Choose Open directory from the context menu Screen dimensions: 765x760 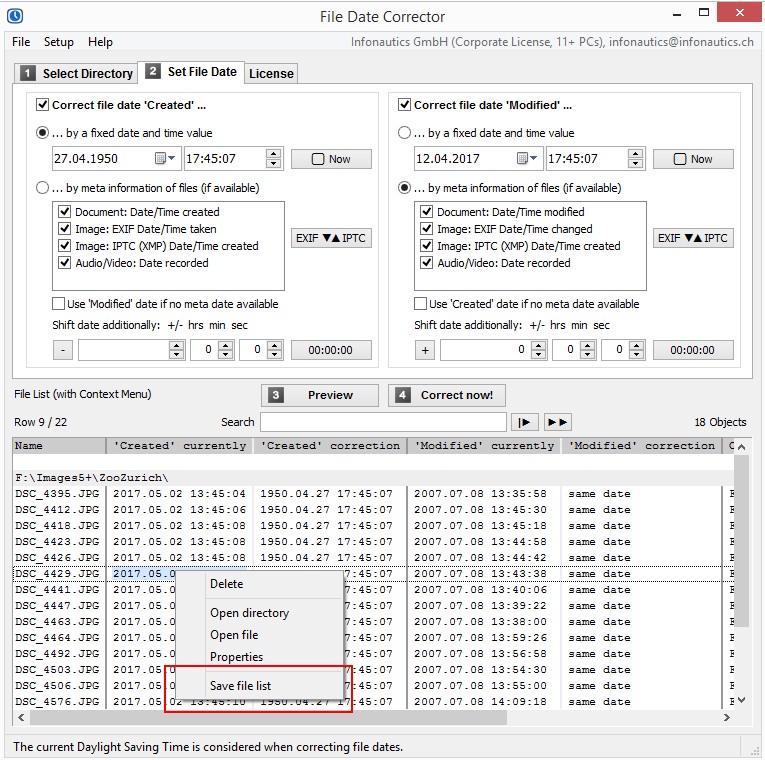259,613
